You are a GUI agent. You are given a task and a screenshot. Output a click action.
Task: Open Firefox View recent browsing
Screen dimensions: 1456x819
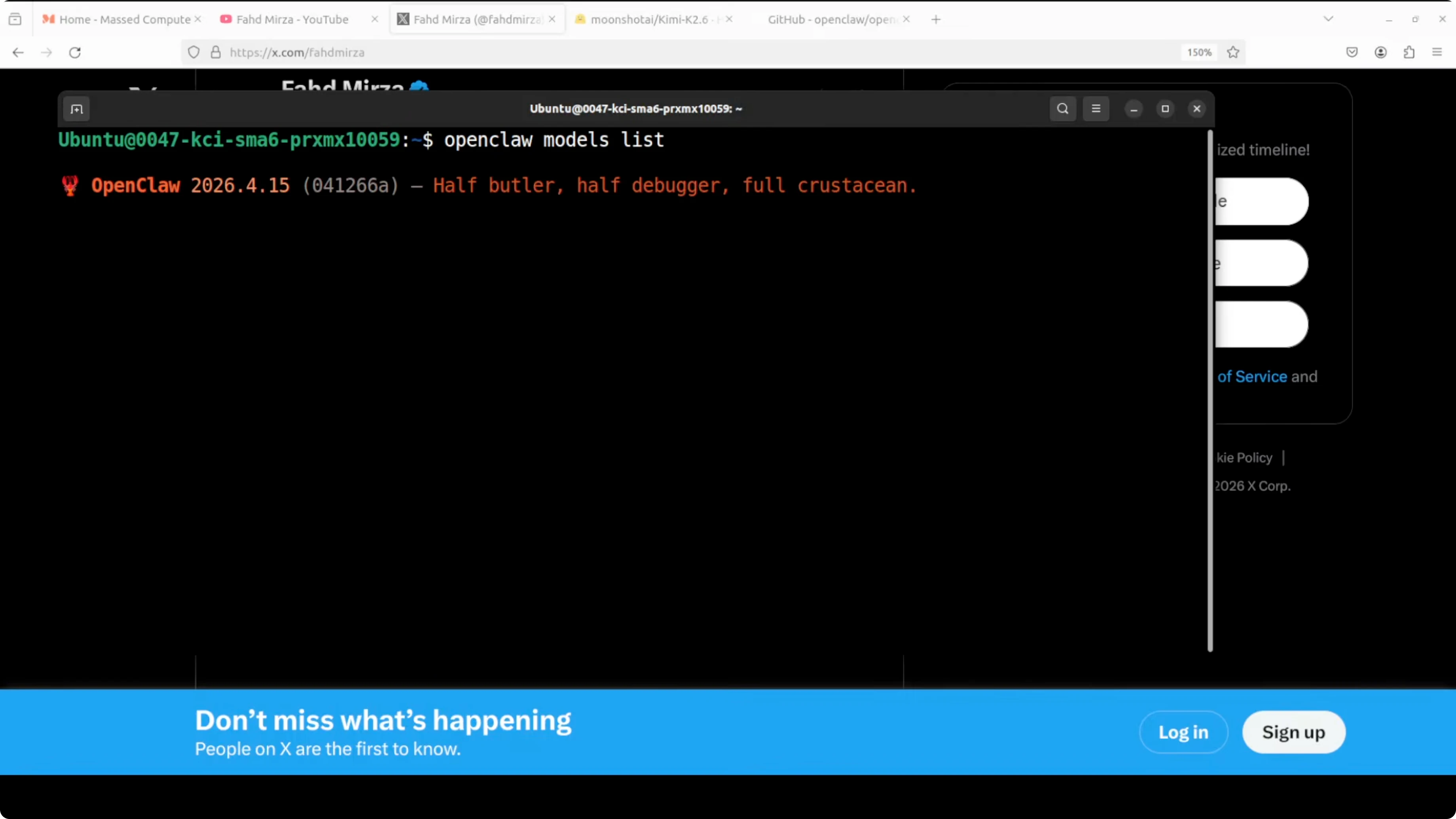pyautogui.click(x=15, y=19)
